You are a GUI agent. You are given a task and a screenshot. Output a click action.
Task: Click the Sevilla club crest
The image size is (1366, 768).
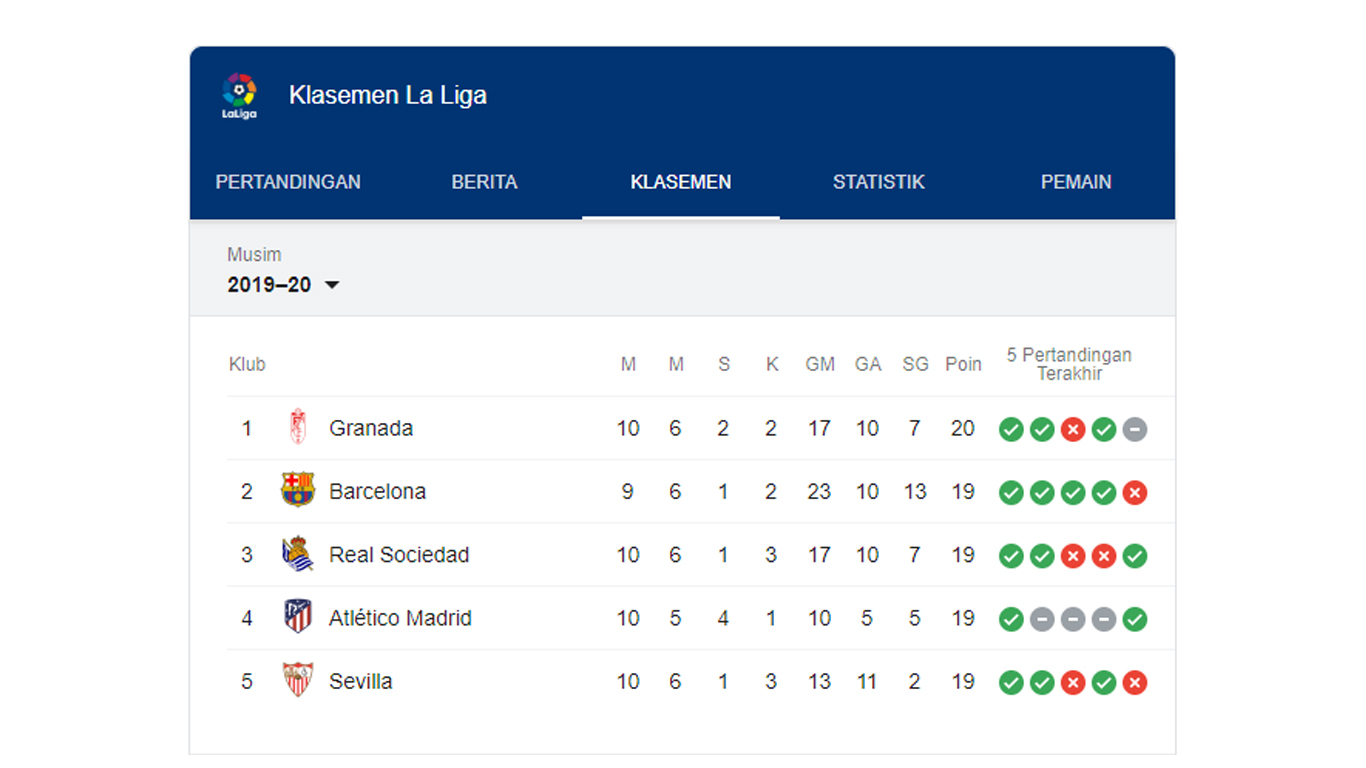coord(297,681)
